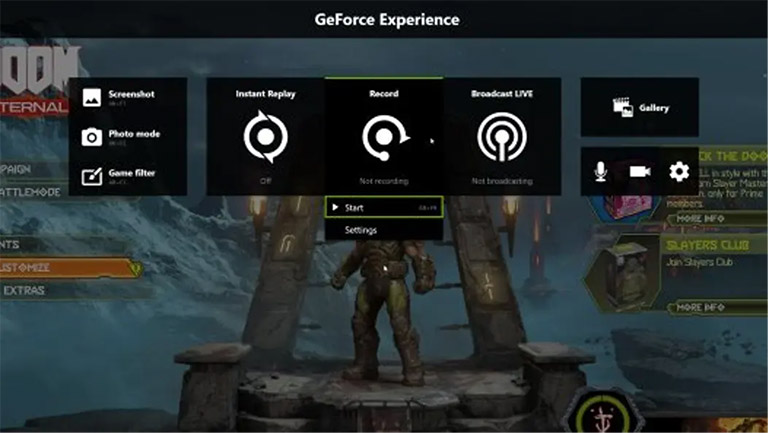Click the Screenshot label
768x433 pixels.
click(x=131, y=94)
